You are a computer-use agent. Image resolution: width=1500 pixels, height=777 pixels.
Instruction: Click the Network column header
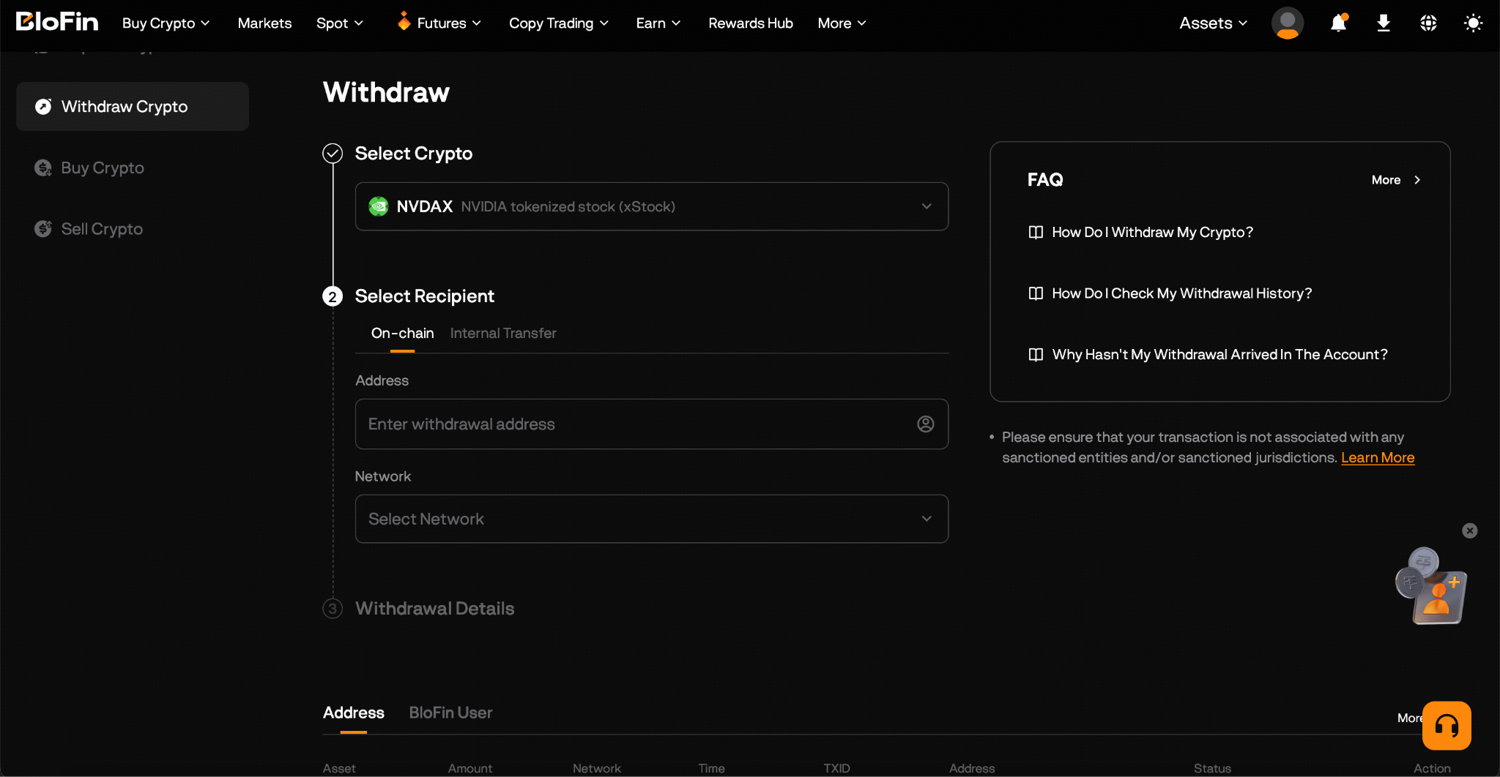click(597, 768)
